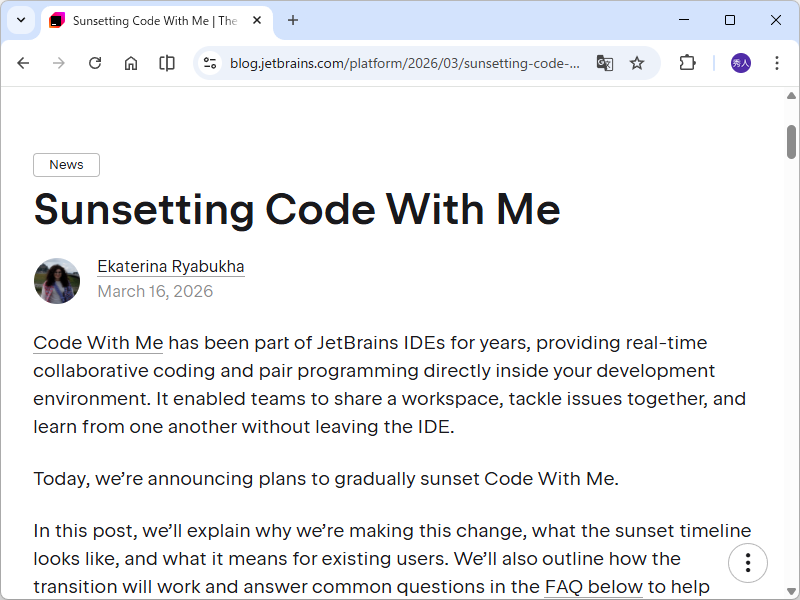Go to the browser home page

(131, 63)
